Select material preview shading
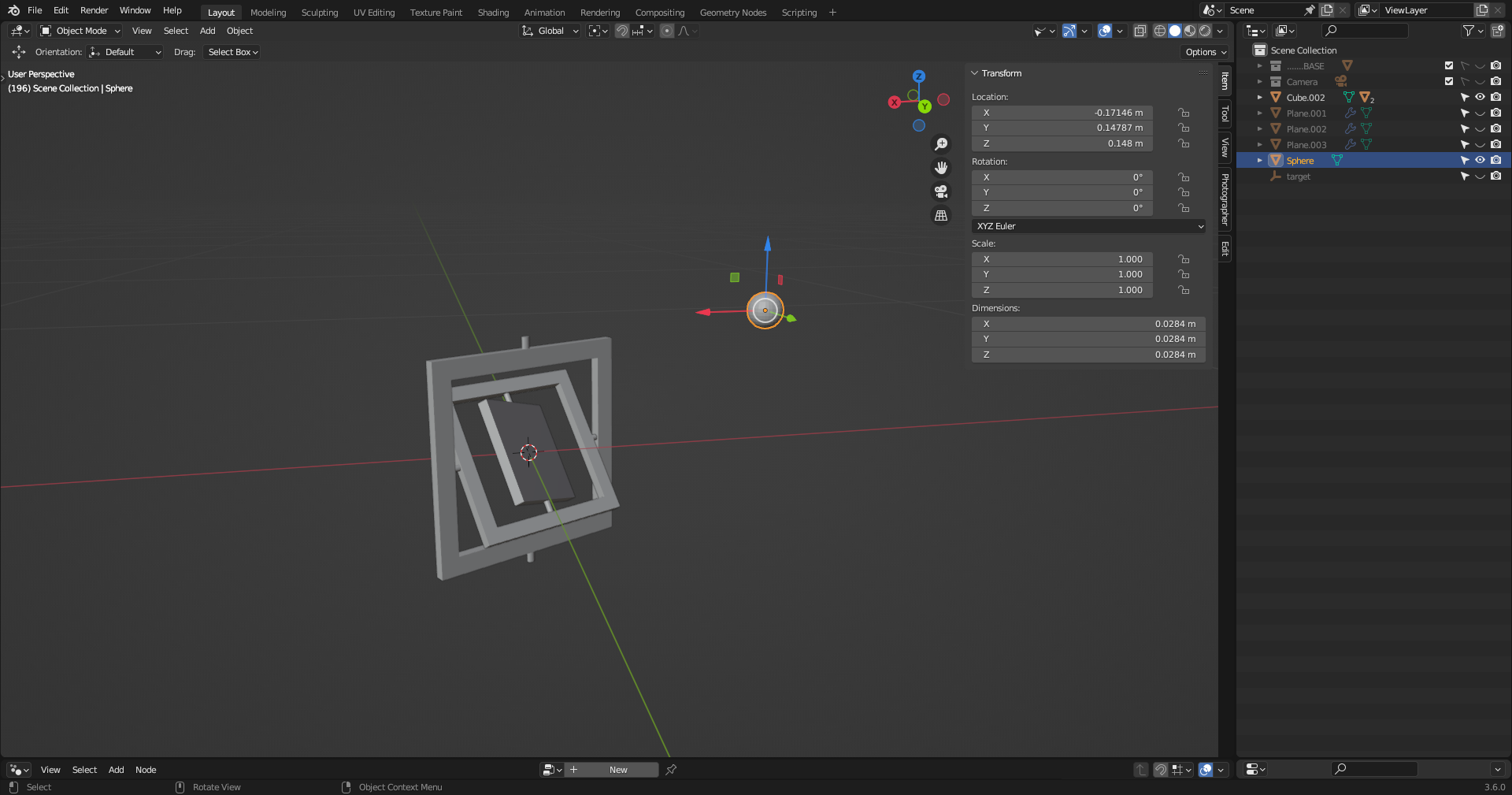1512x795 pixels. tap(1190, 31)
